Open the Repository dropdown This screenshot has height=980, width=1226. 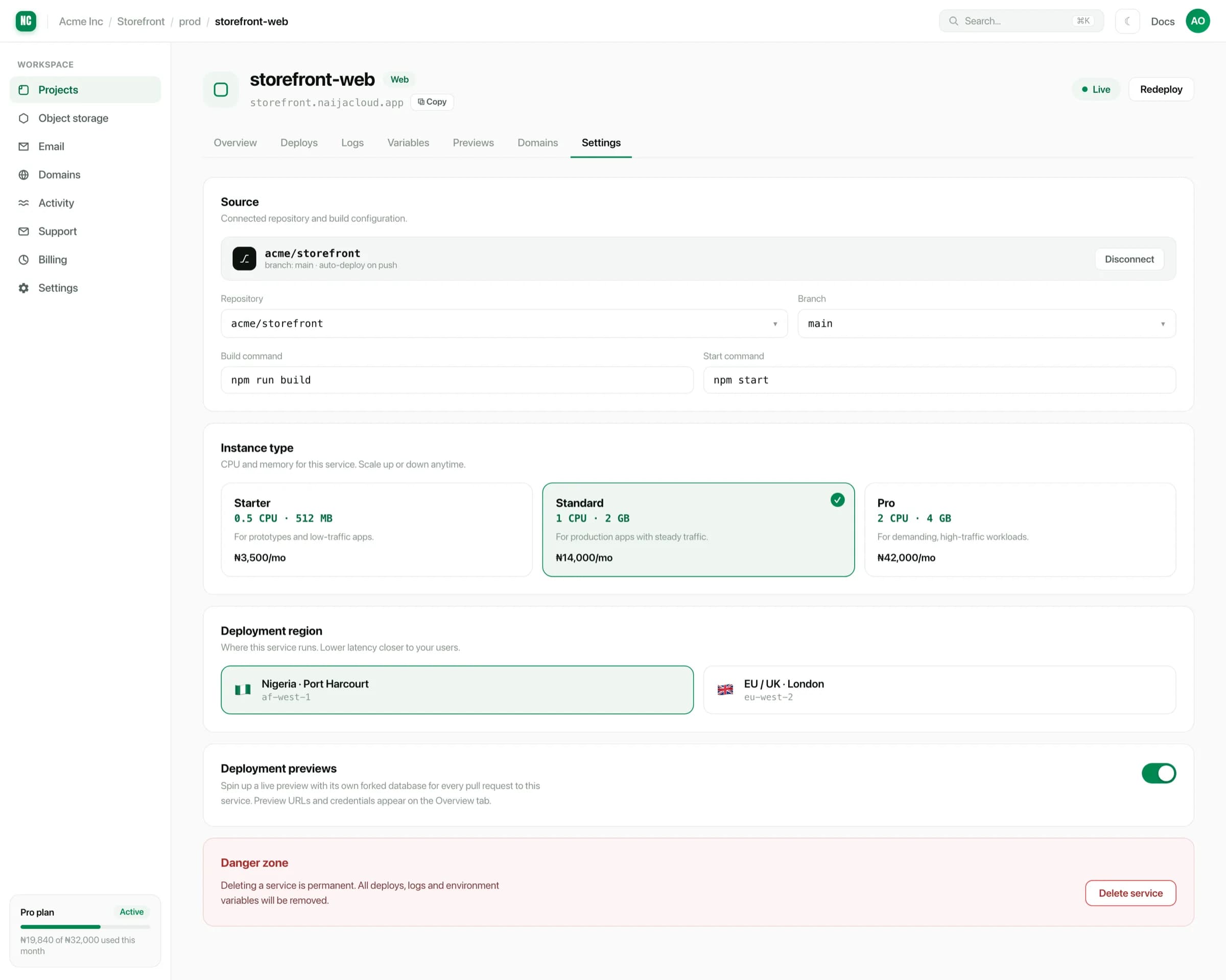pos(504,323)
